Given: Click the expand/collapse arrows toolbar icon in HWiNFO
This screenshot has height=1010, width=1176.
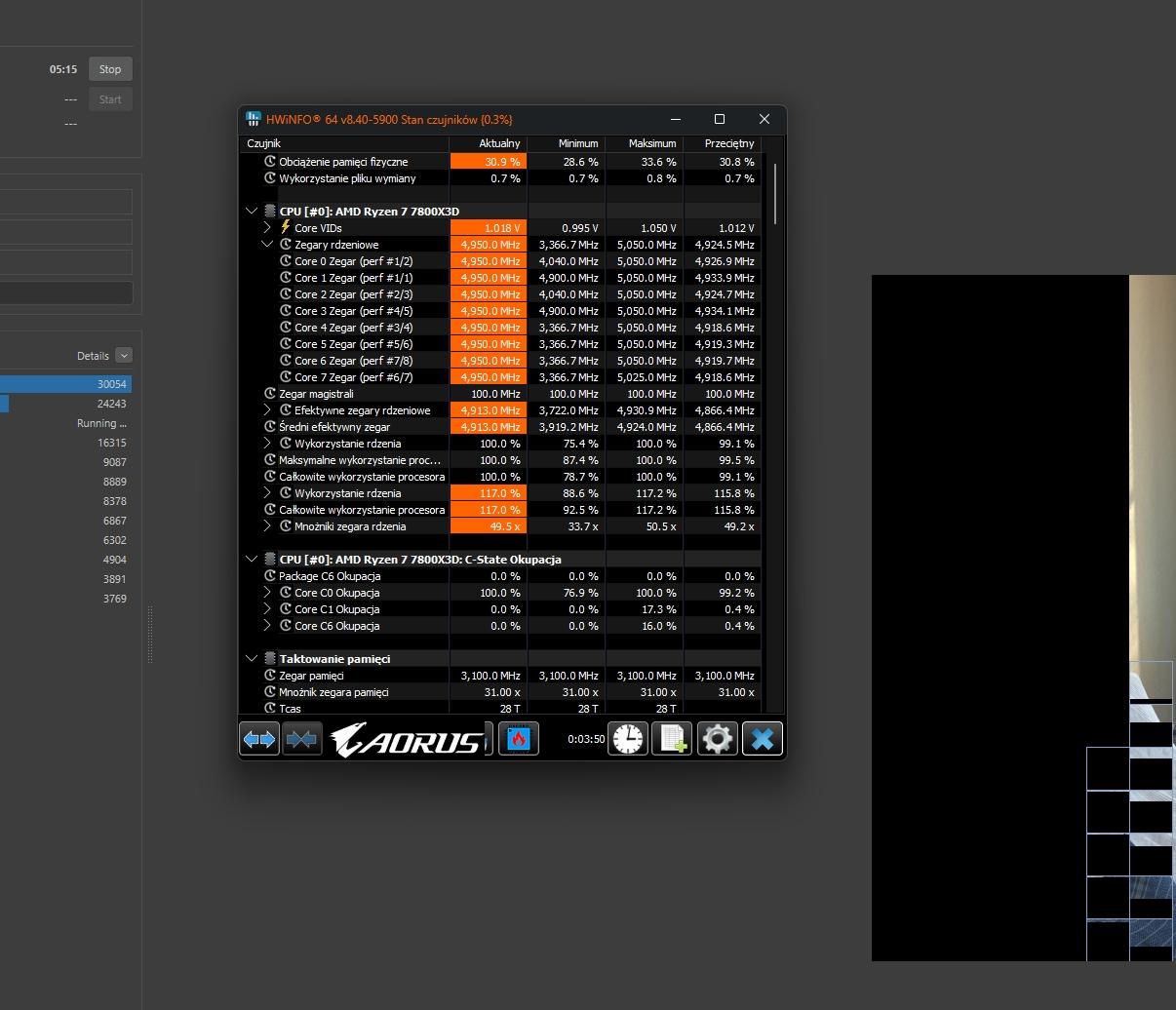Looking at the screenshot, I should coord(259,739).
